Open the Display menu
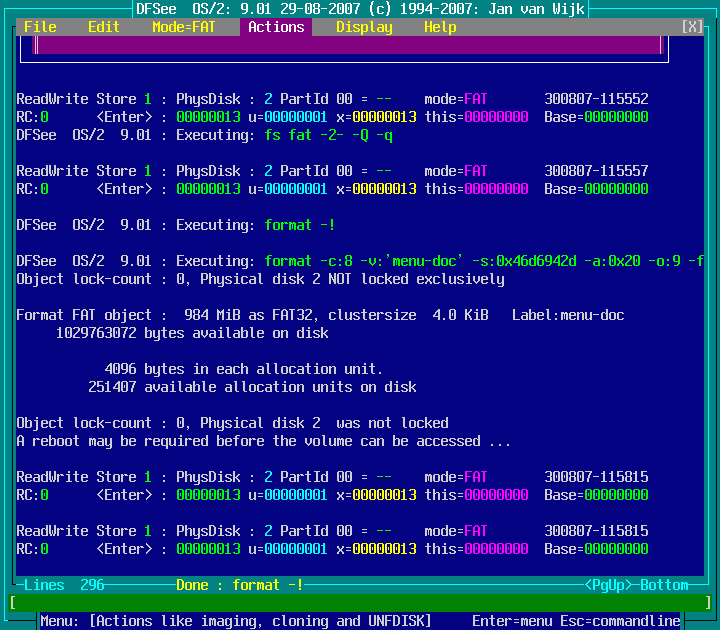The height and width of the screenshot is (630, 720). click(x=364, y=27)
